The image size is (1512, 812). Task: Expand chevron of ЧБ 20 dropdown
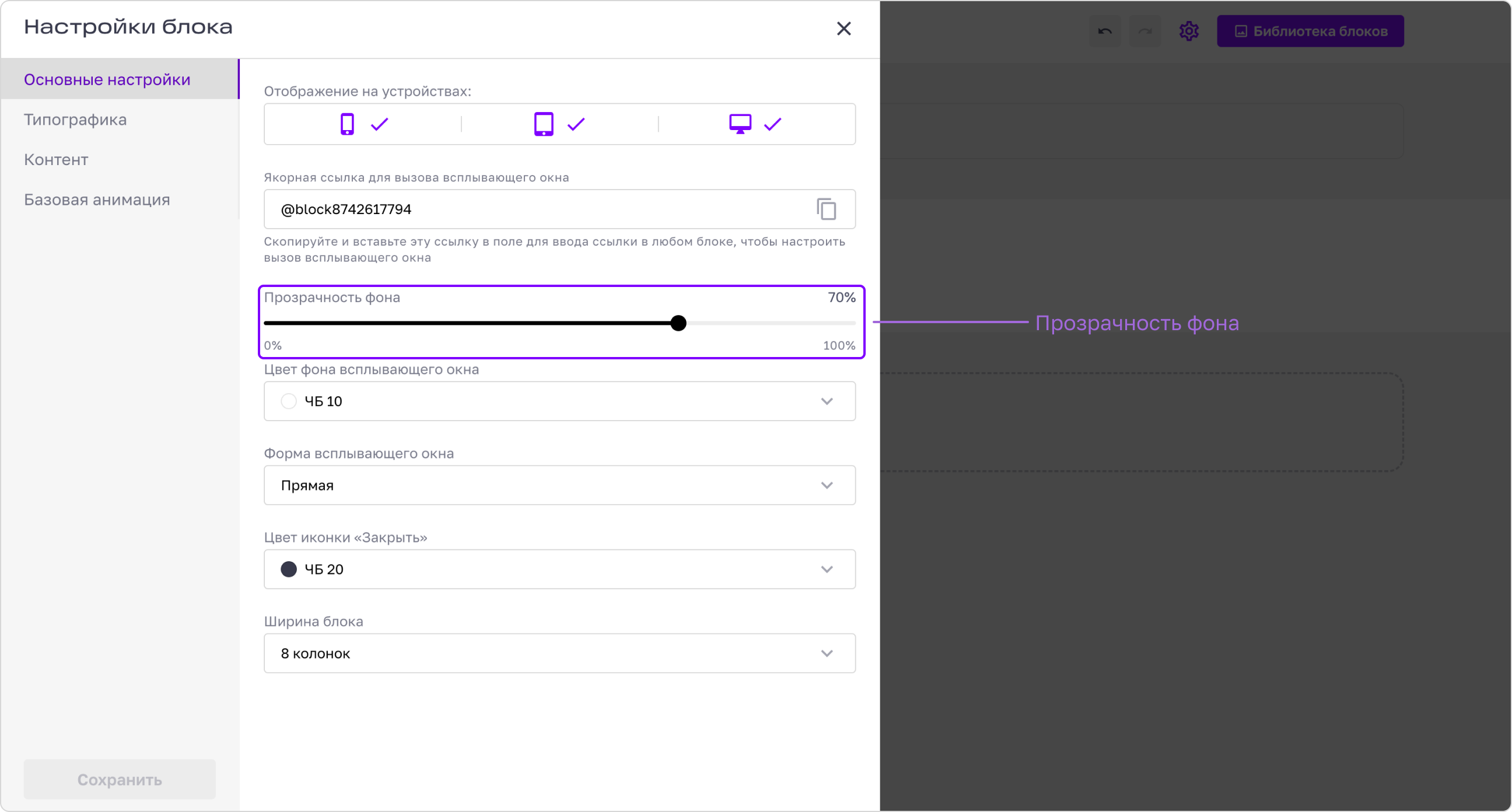(827, 569)
